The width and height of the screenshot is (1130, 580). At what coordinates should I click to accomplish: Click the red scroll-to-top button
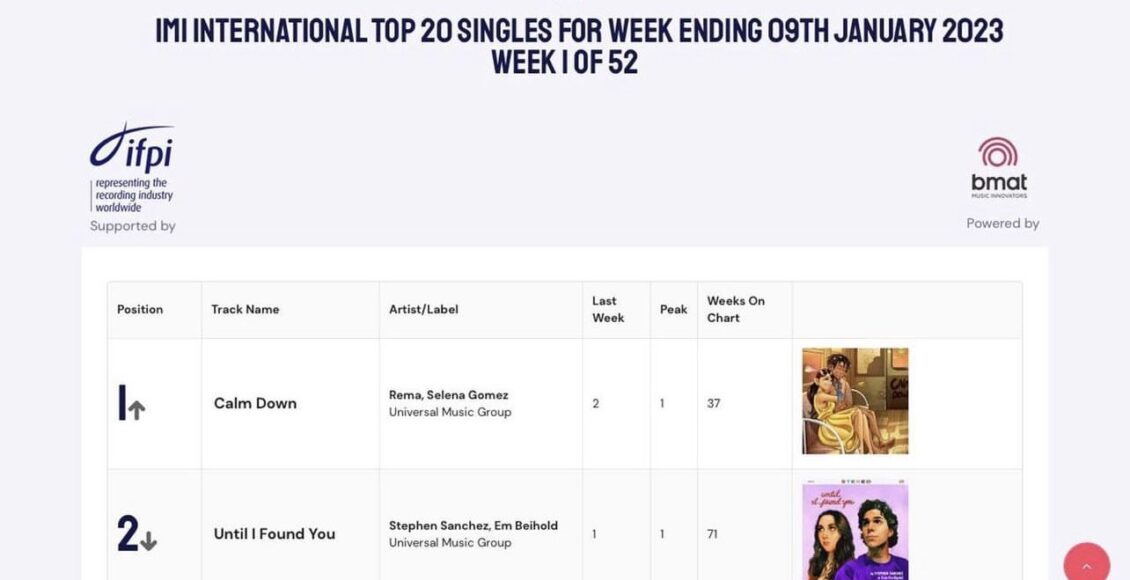(x=1086, y=564)
